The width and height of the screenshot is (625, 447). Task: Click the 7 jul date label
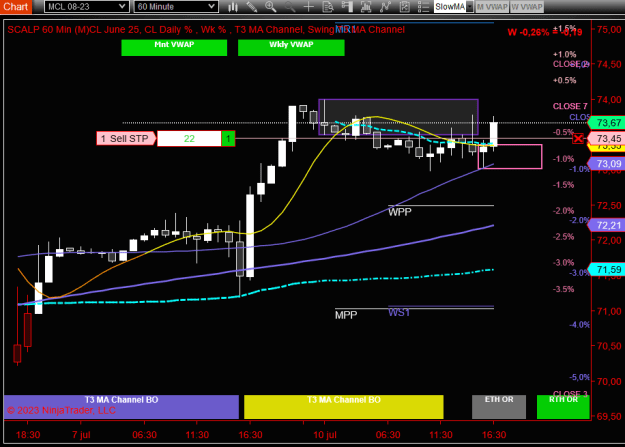tap(81, 435)
